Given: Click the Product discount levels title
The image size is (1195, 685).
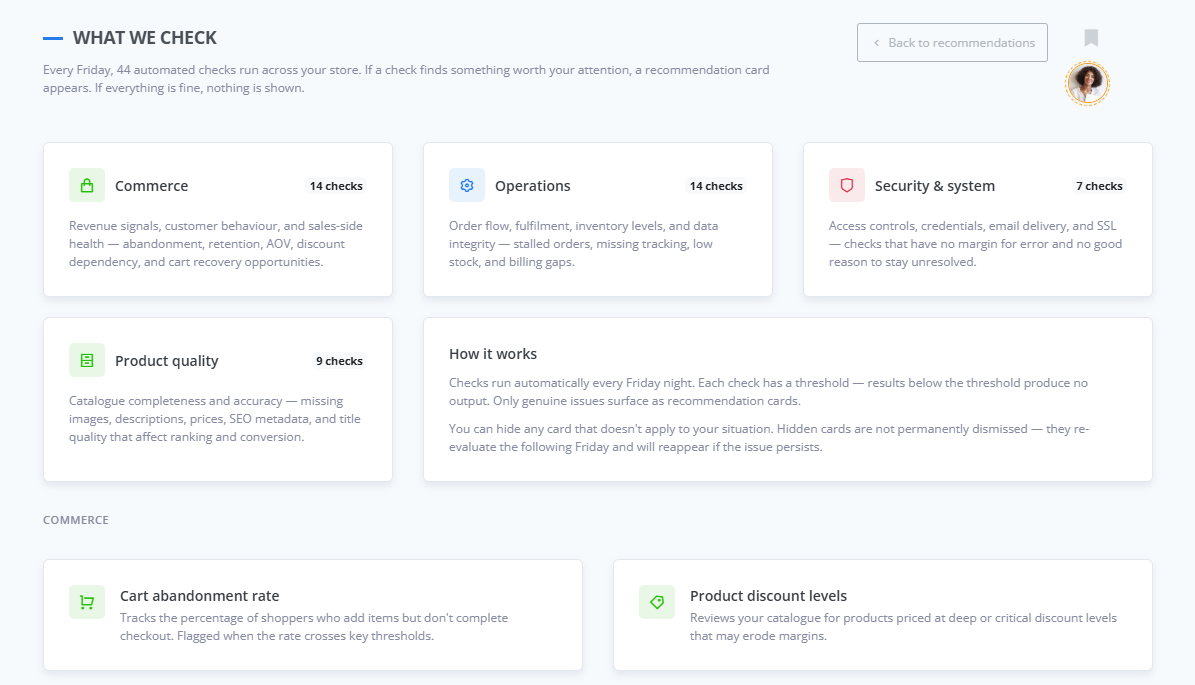Looking at the screenshot, I should 768,596.
